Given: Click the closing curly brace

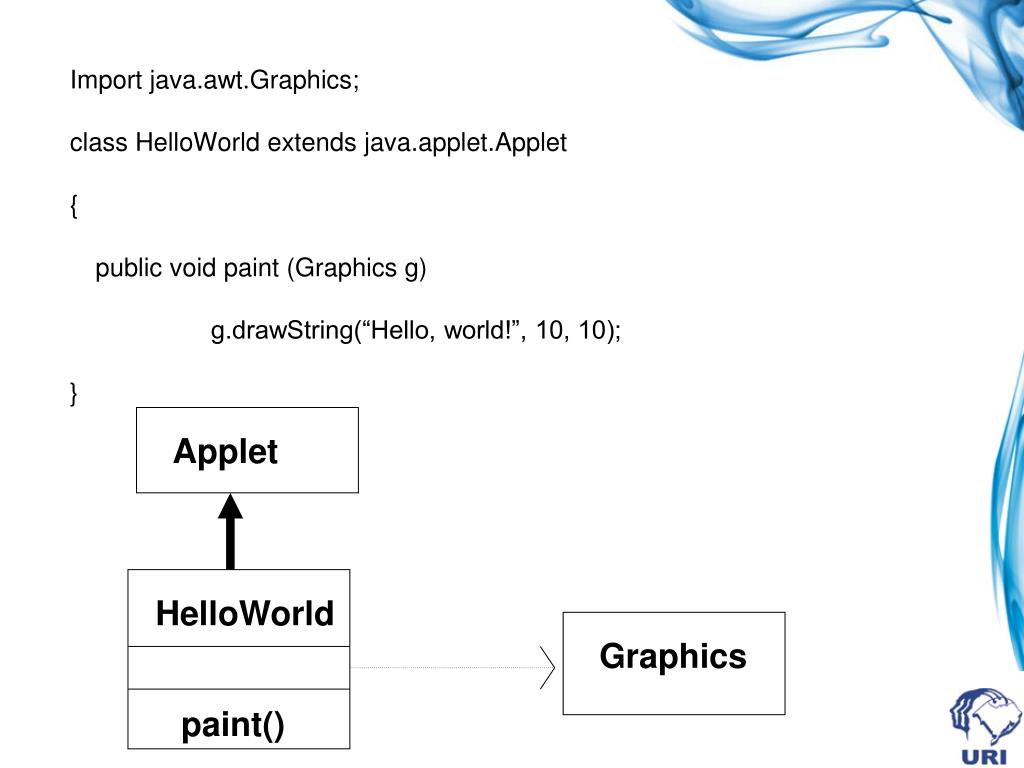Looking at the screenshot, I should point(74,394).
